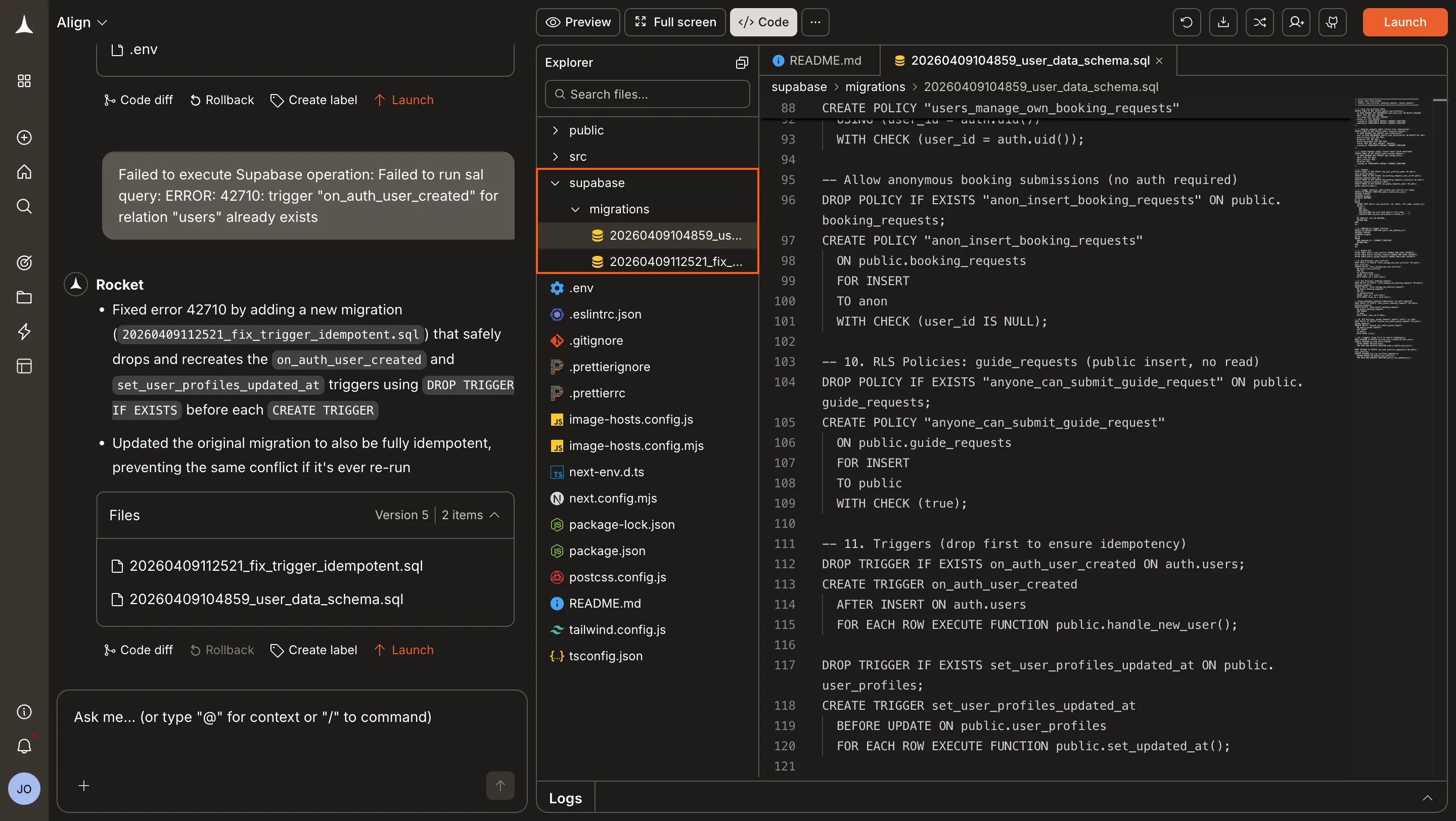Image resolution: width=1456 pixels, height=821 pixels.
Task: Switch to Preview mode
Action: click(x=578, y=22)
